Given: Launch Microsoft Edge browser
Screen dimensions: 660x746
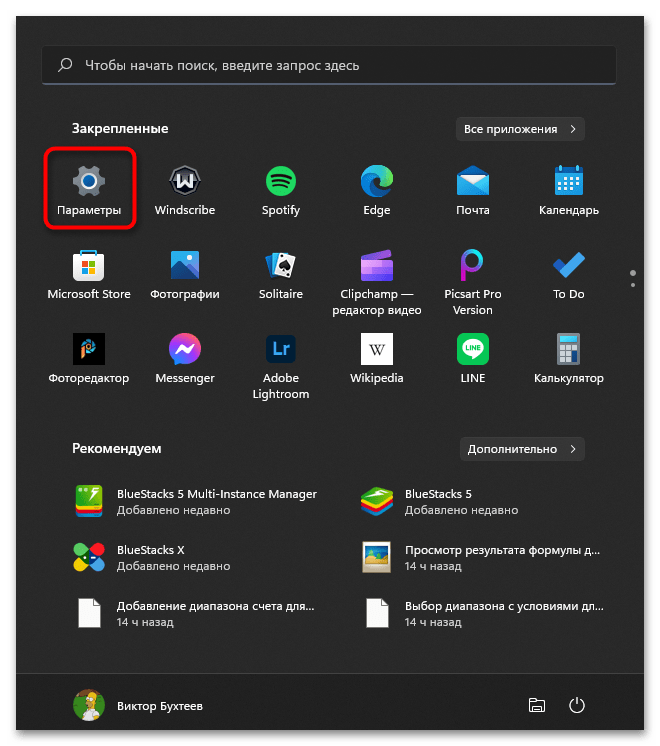Looking at the screenshot, I should pyautogui.click(x=377, y=181).
